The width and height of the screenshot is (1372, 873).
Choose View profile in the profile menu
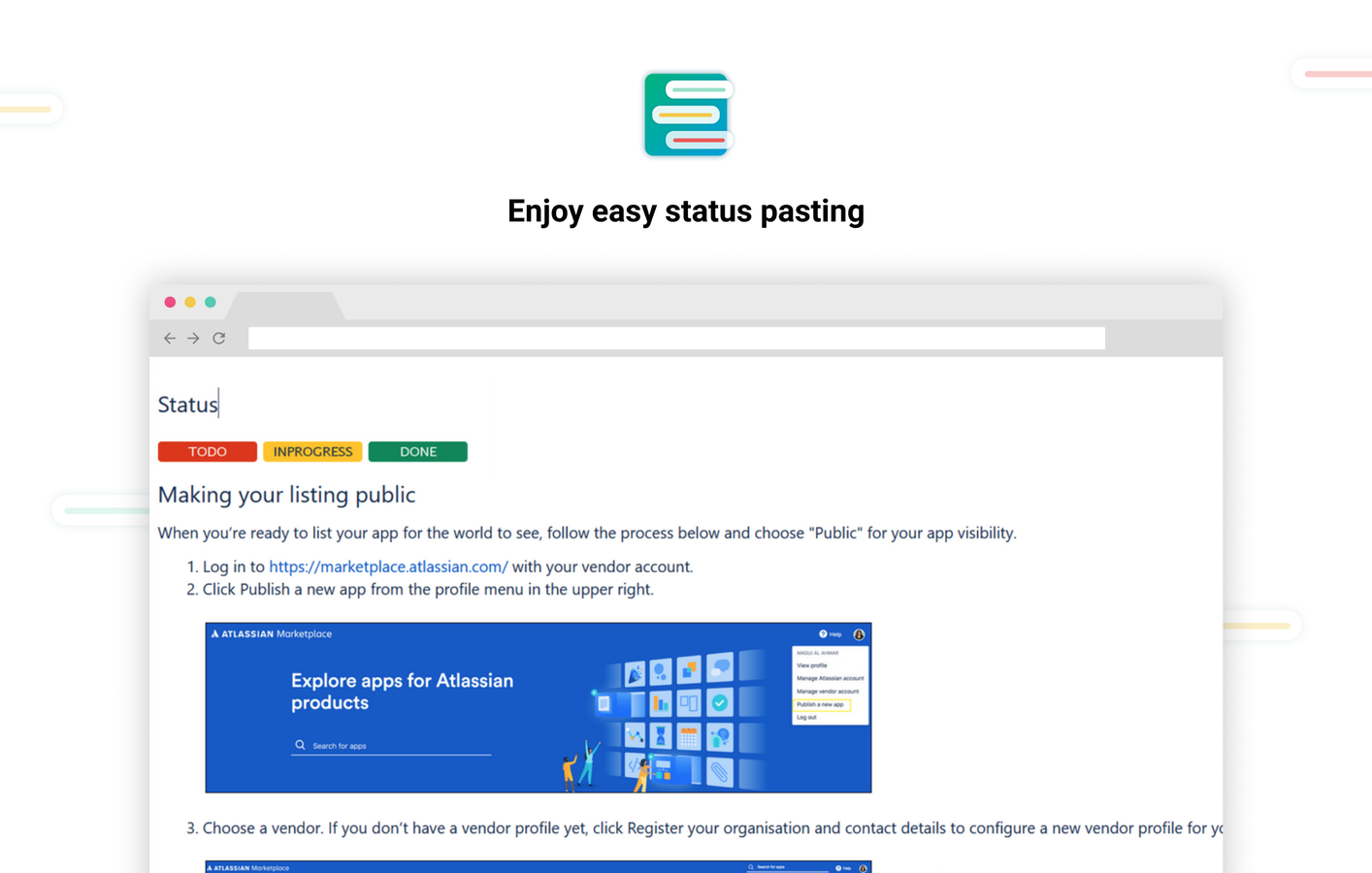[812, 665]
